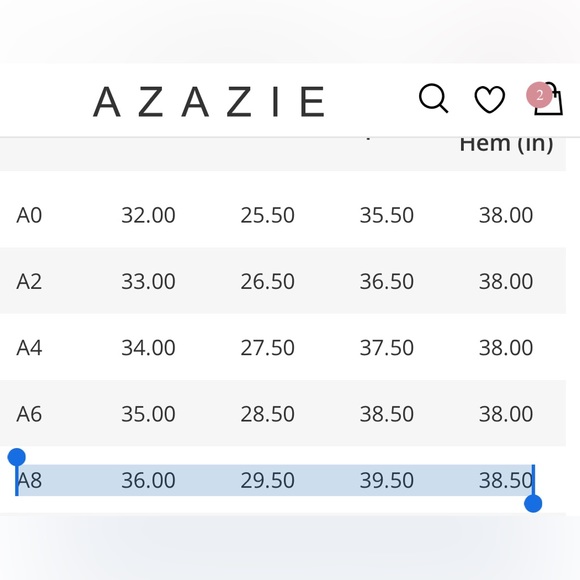Open the wishlist heart icon
Screen dimensions: 580x580
click(x=489, y=99)
